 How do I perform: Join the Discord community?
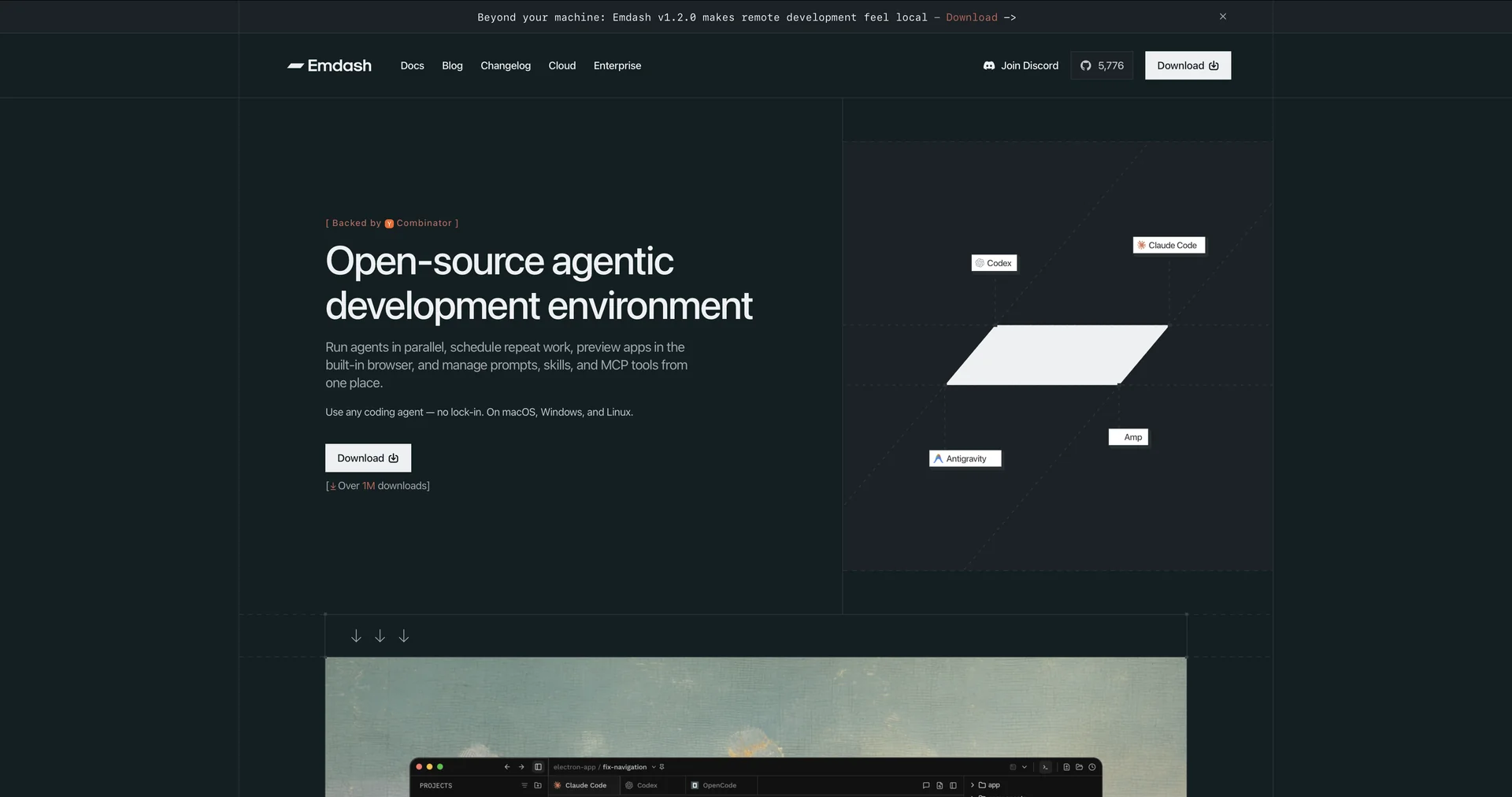(x=1021, y=65)
